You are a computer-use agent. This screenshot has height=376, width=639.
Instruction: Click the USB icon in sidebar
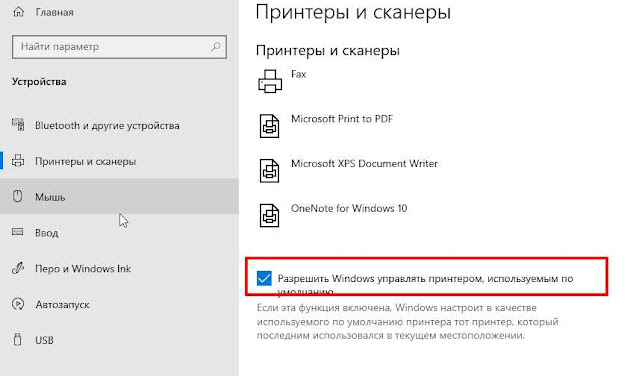coord(18,339)
